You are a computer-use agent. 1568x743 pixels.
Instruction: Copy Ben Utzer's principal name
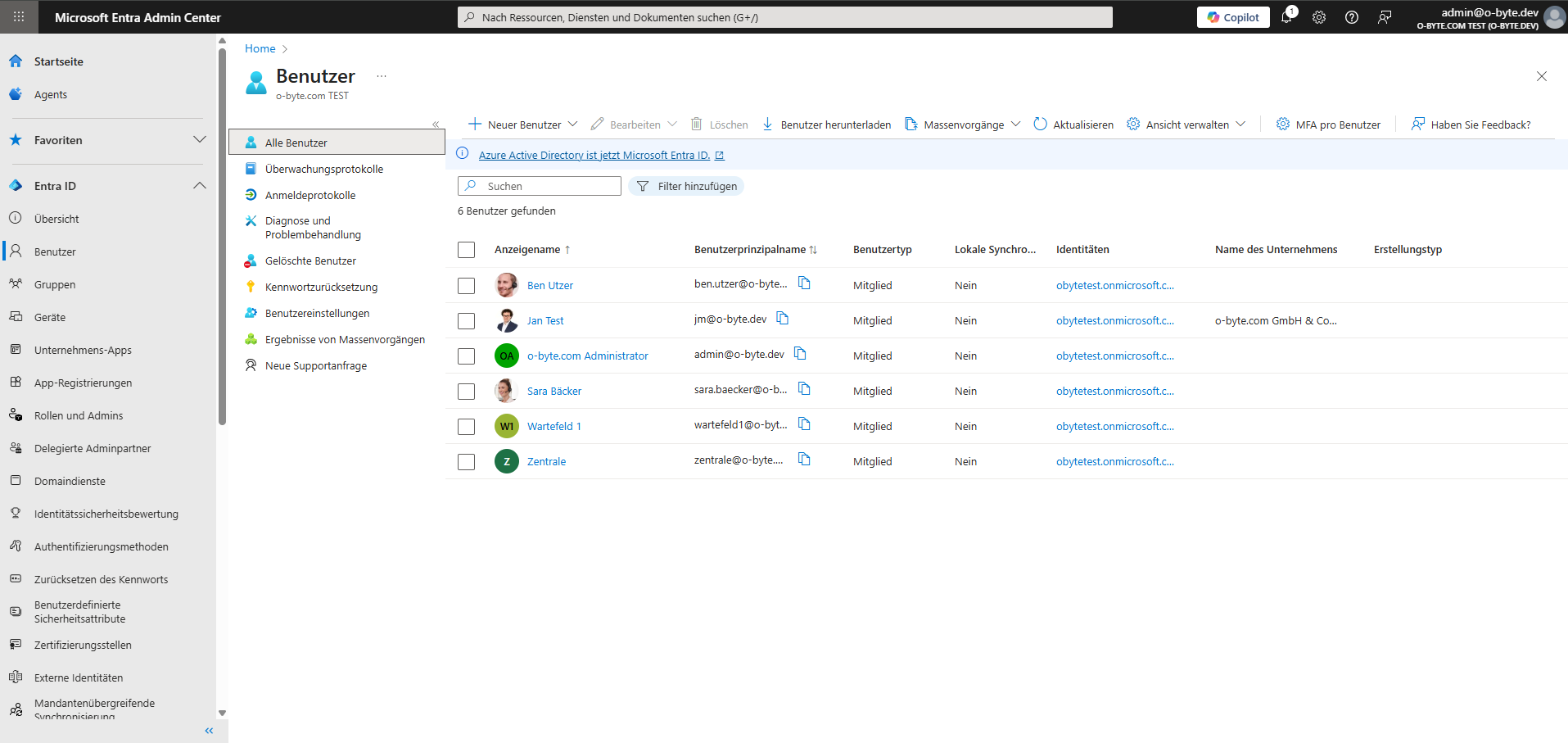point(804,283)
